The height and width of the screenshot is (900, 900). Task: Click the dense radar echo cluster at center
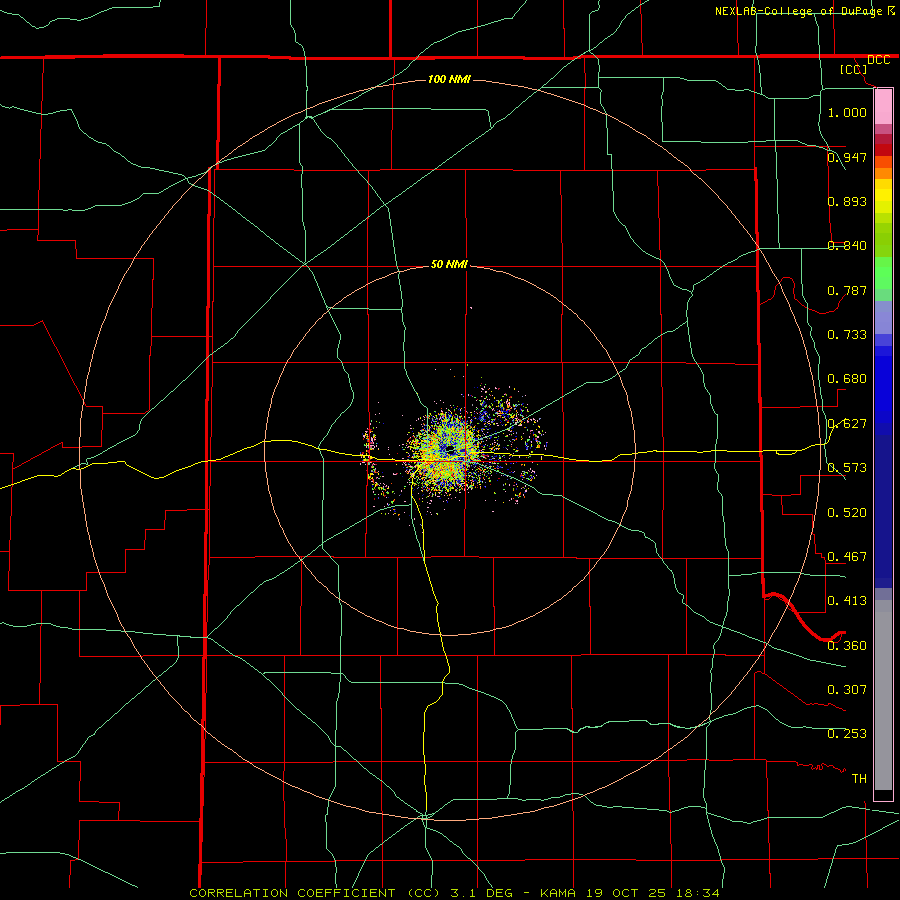[x=447, y=453]
